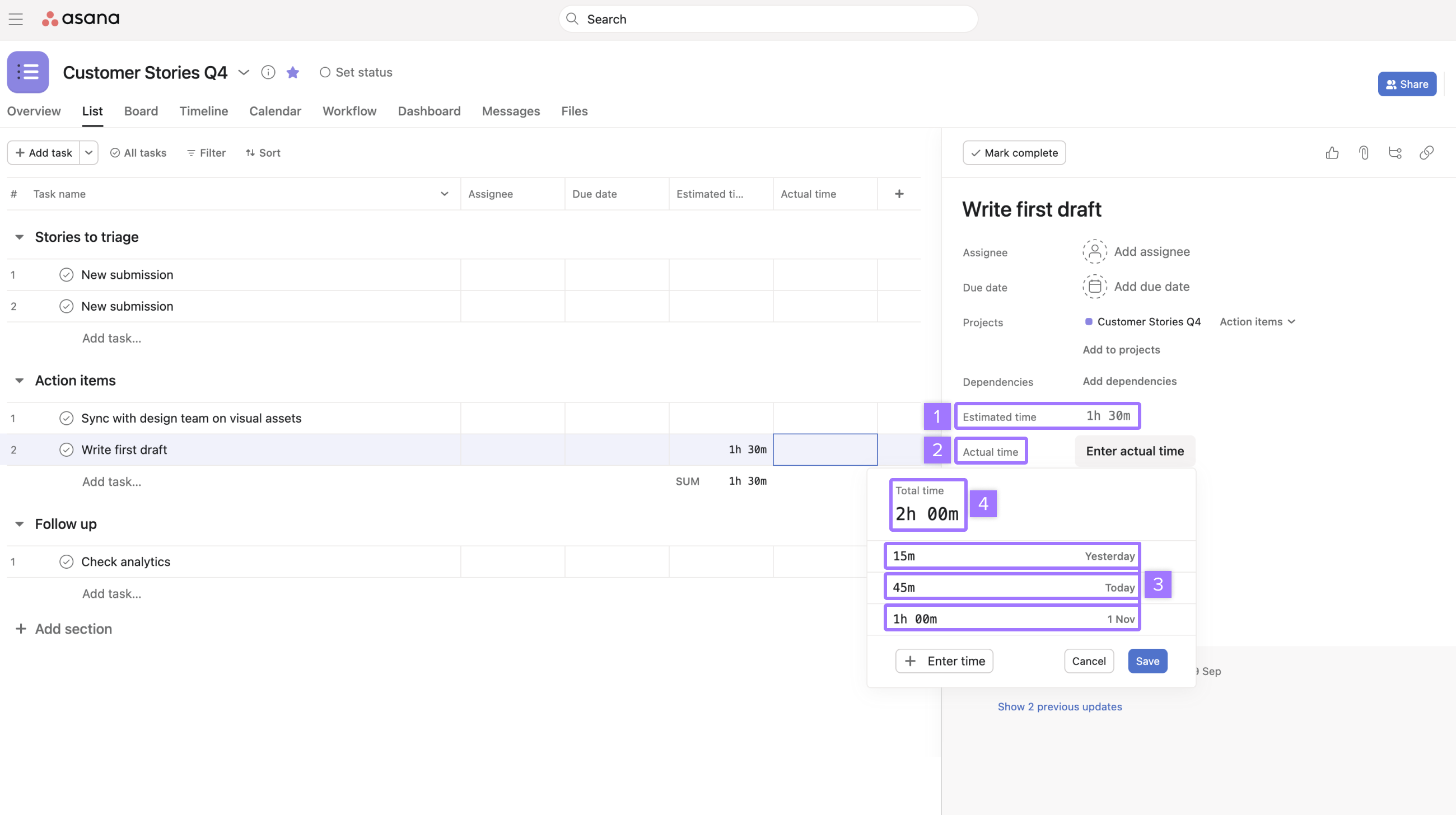Open the Timeline tab
Screen dimensions: 1456x815
pyautogui.click(x=203, y=111)
